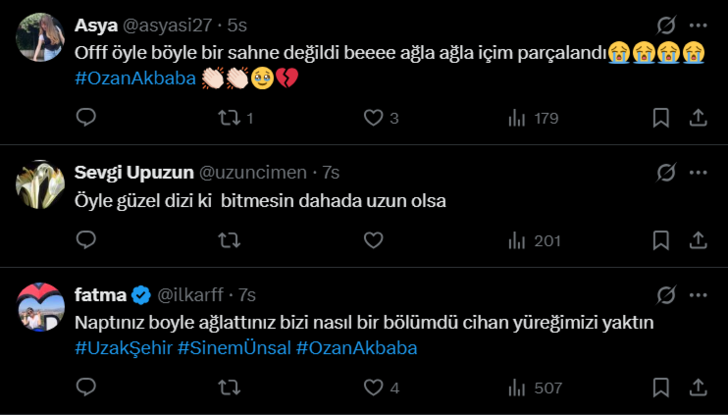This screenshot has height=415, width=728.
Task: Share fatma's tweet
Action: pos(697,387)
